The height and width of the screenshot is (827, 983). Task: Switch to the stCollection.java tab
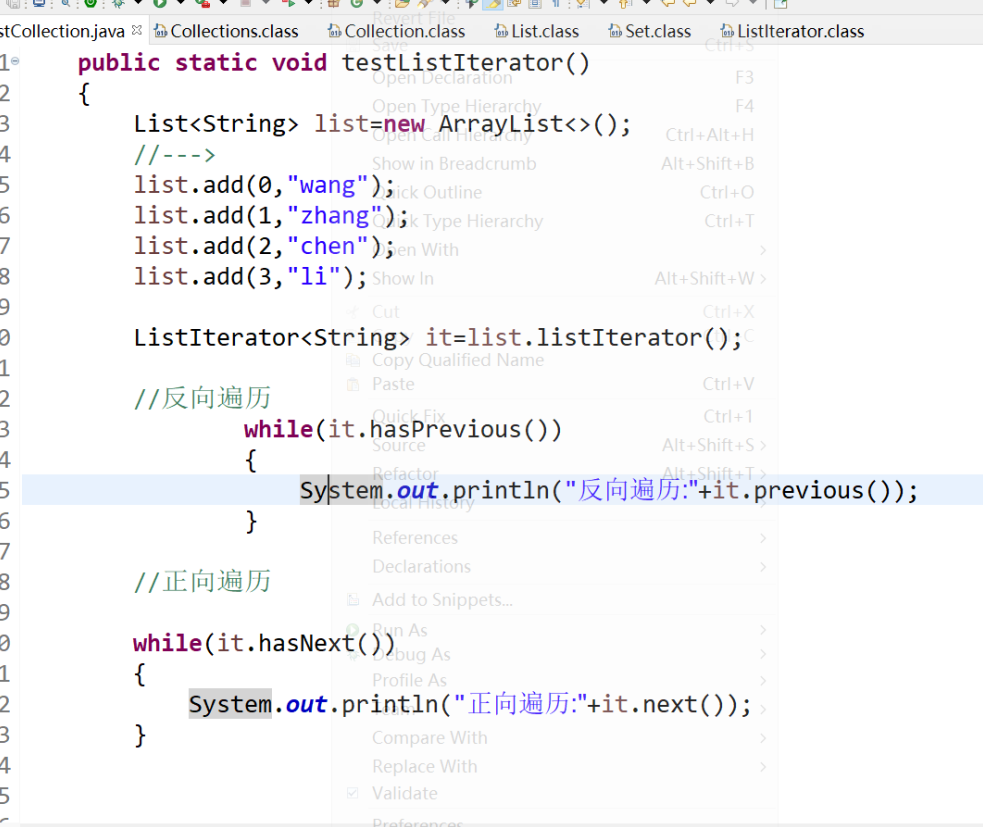pyautogui.click(x=62, y=31)
